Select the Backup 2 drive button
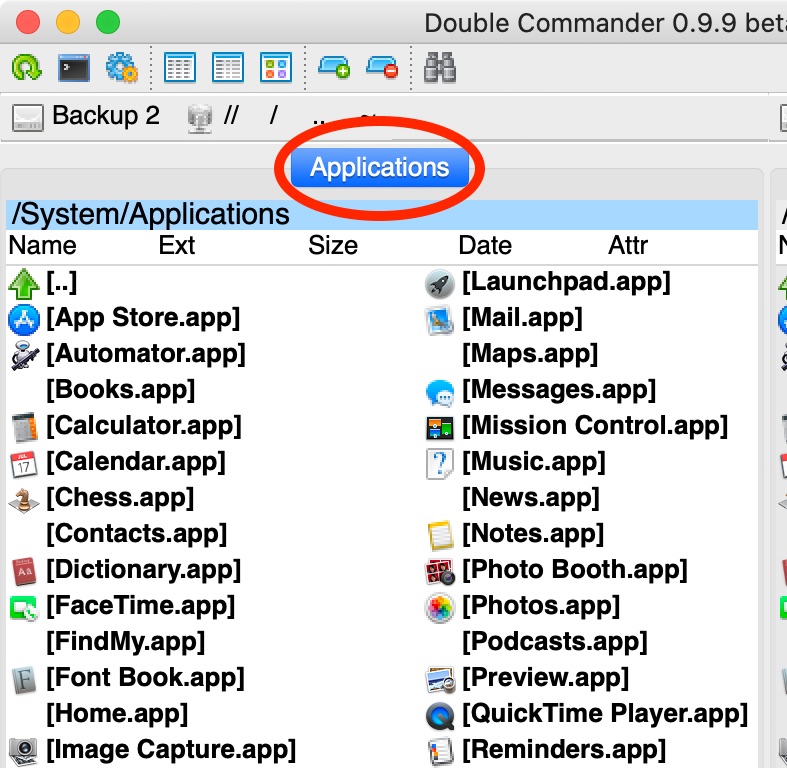This screenshot has width=787, height=768. [86, 117]
